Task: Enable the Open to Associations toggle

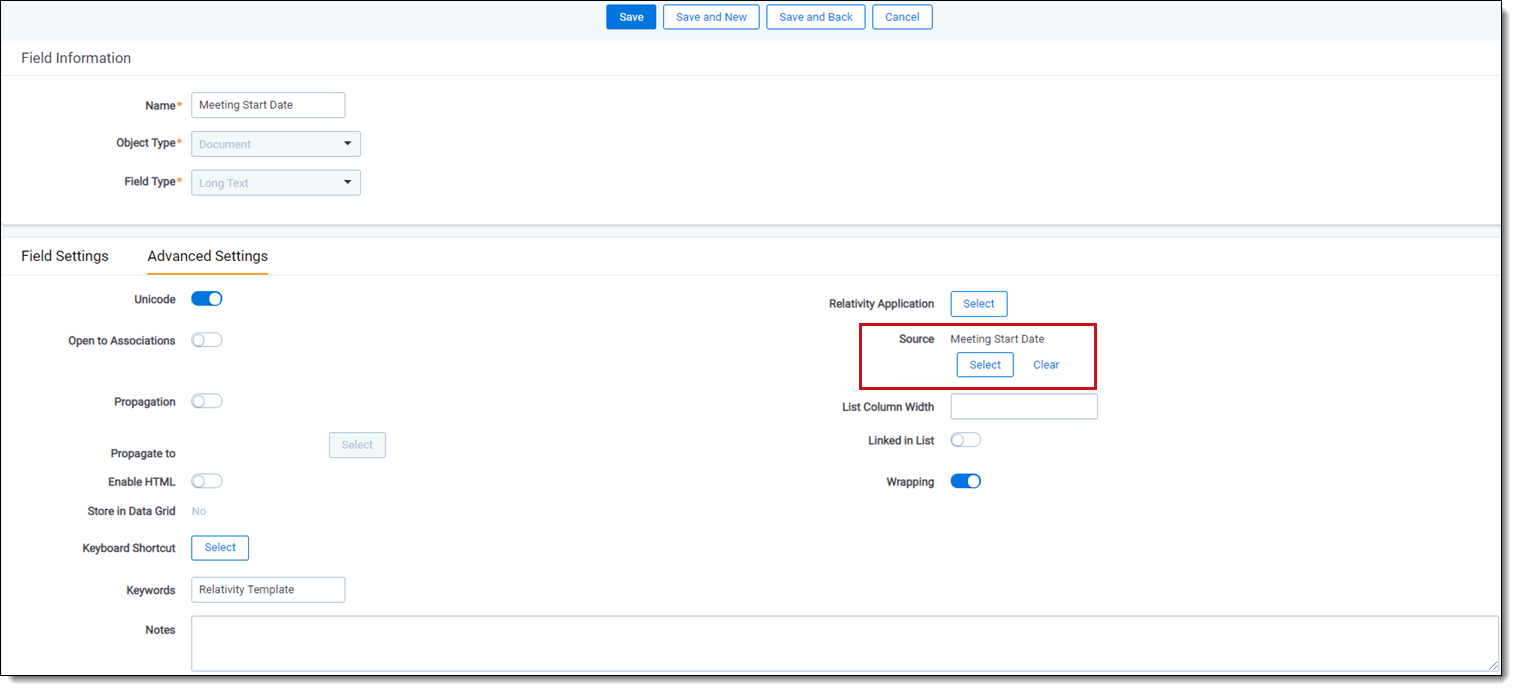Action: point(206,340)
